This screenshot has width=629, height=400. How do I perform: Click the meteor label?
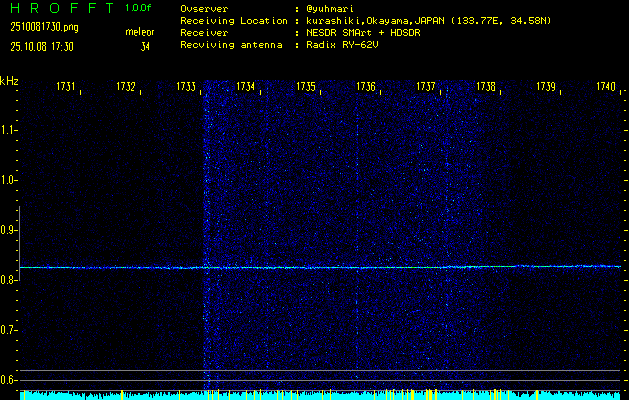(x=140, y=32)
